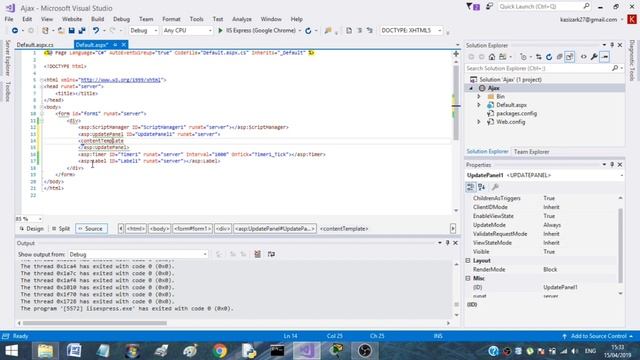Click the Home icon in Solution Explorer
This screenshot has width=640, height=360.
(x=492, y=57)
